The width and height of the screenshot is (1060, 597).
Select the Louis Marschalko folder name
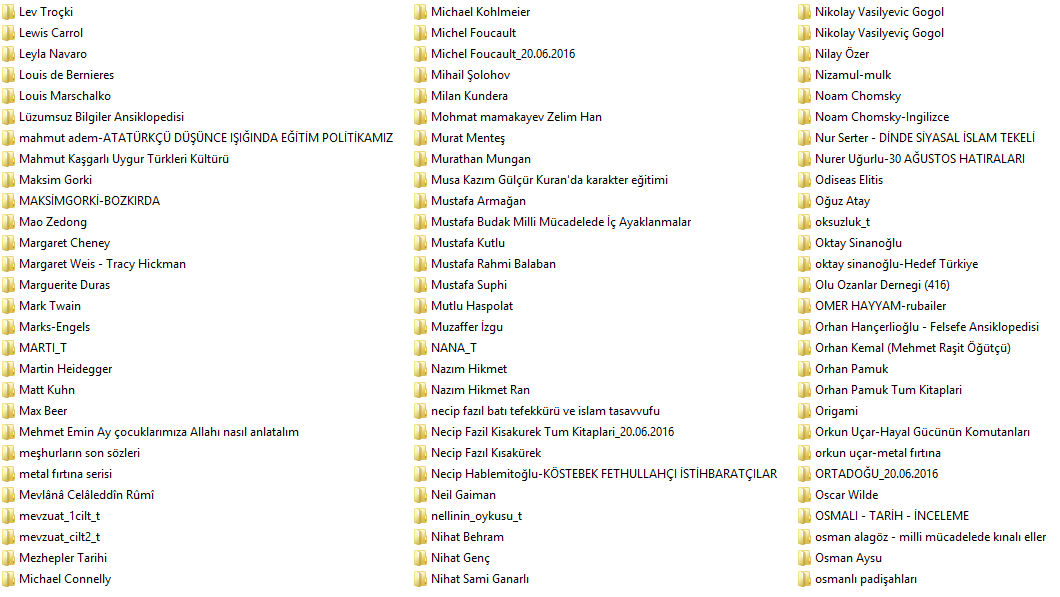tap(65, 96)
